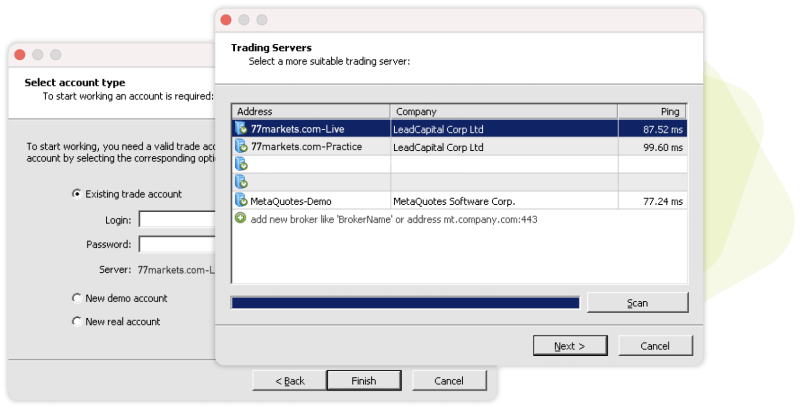810x409 pixels.
Task: Sort servers by Ping column header
Action: [652, 112]
